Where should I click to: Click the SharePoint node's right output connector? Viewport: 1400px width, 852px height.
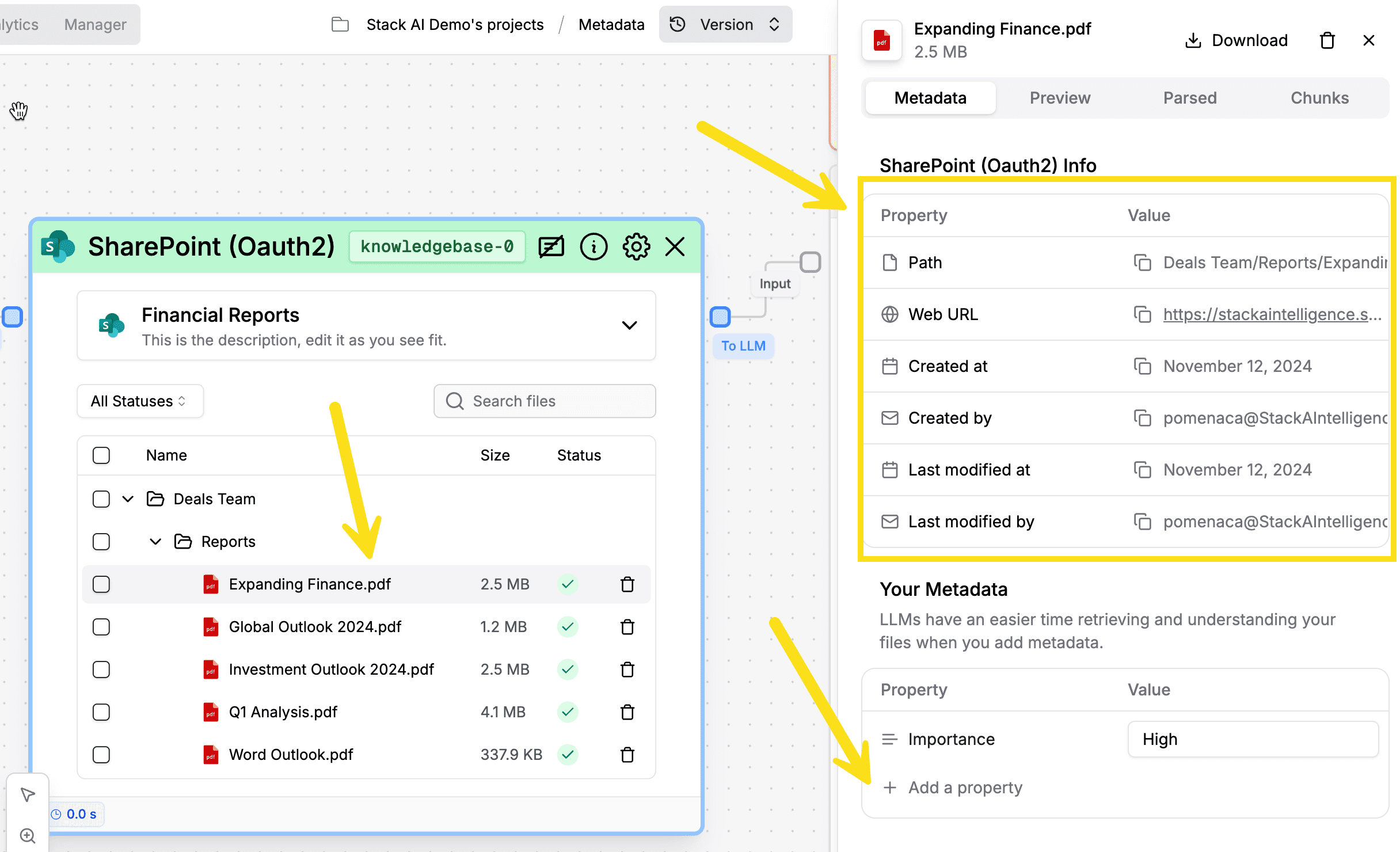pyautogui.click(x=720, y=317)
